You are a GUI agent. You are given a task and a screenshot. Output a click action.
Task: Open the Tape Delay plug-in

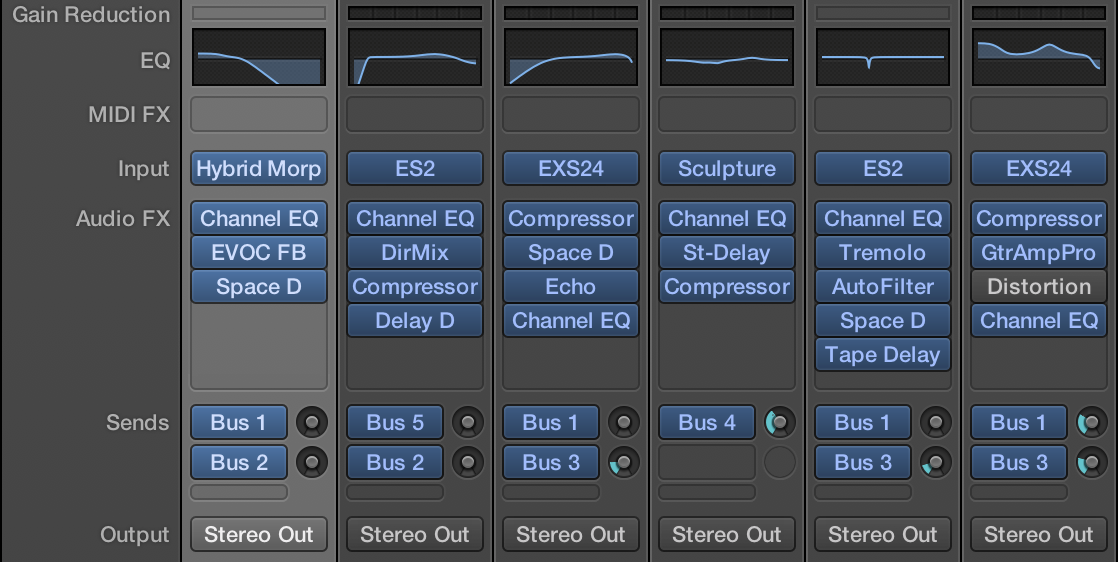coord(883,355)
